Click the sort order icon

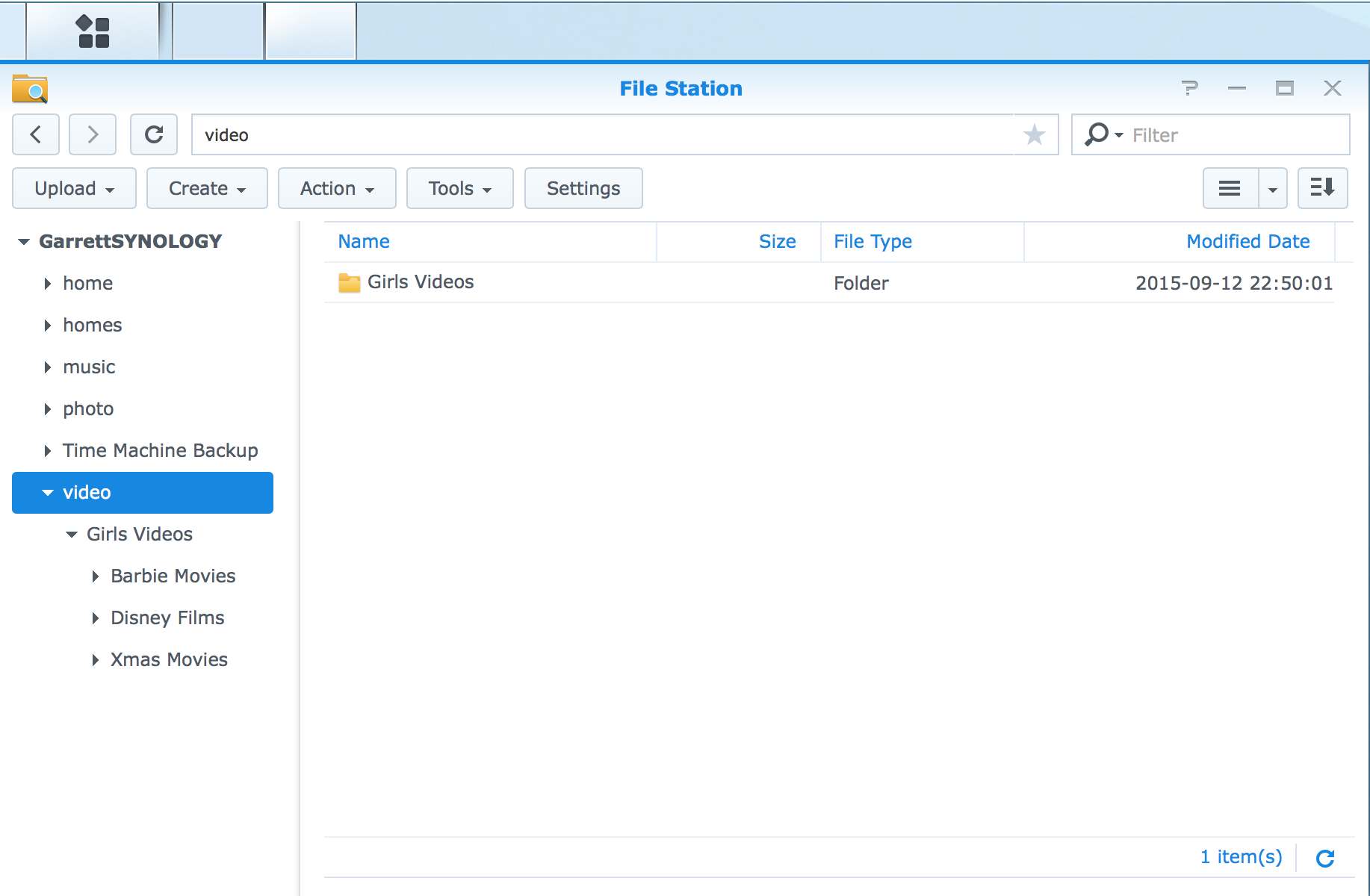point(1323,188)
